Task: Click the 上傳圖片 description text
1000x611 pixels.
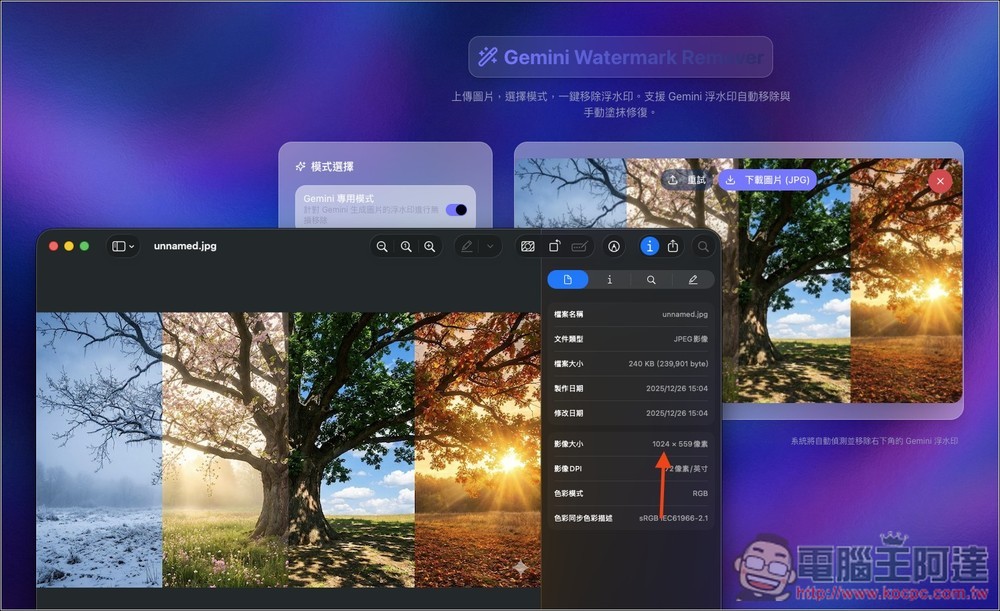Action: click(x=621, y=104)
